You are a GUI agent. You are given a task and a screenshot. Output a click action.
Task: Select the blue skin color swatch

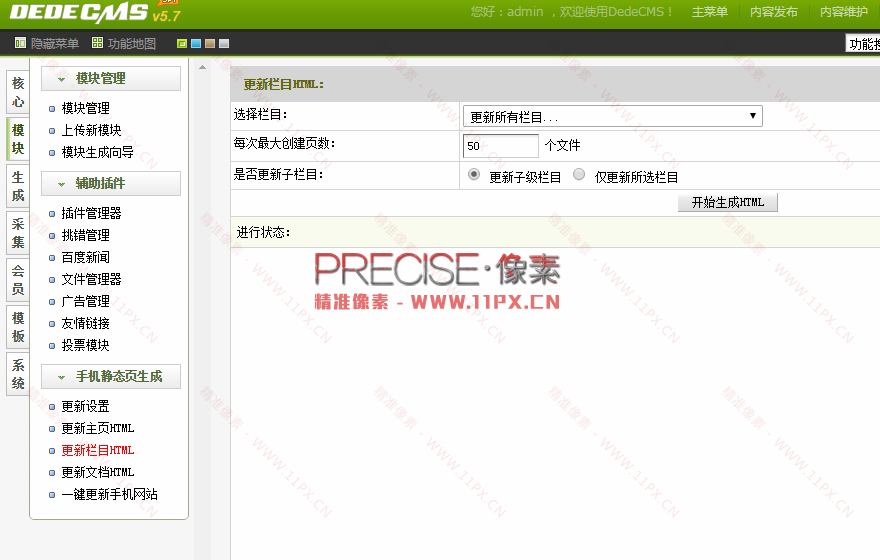(x=196, y=44)
